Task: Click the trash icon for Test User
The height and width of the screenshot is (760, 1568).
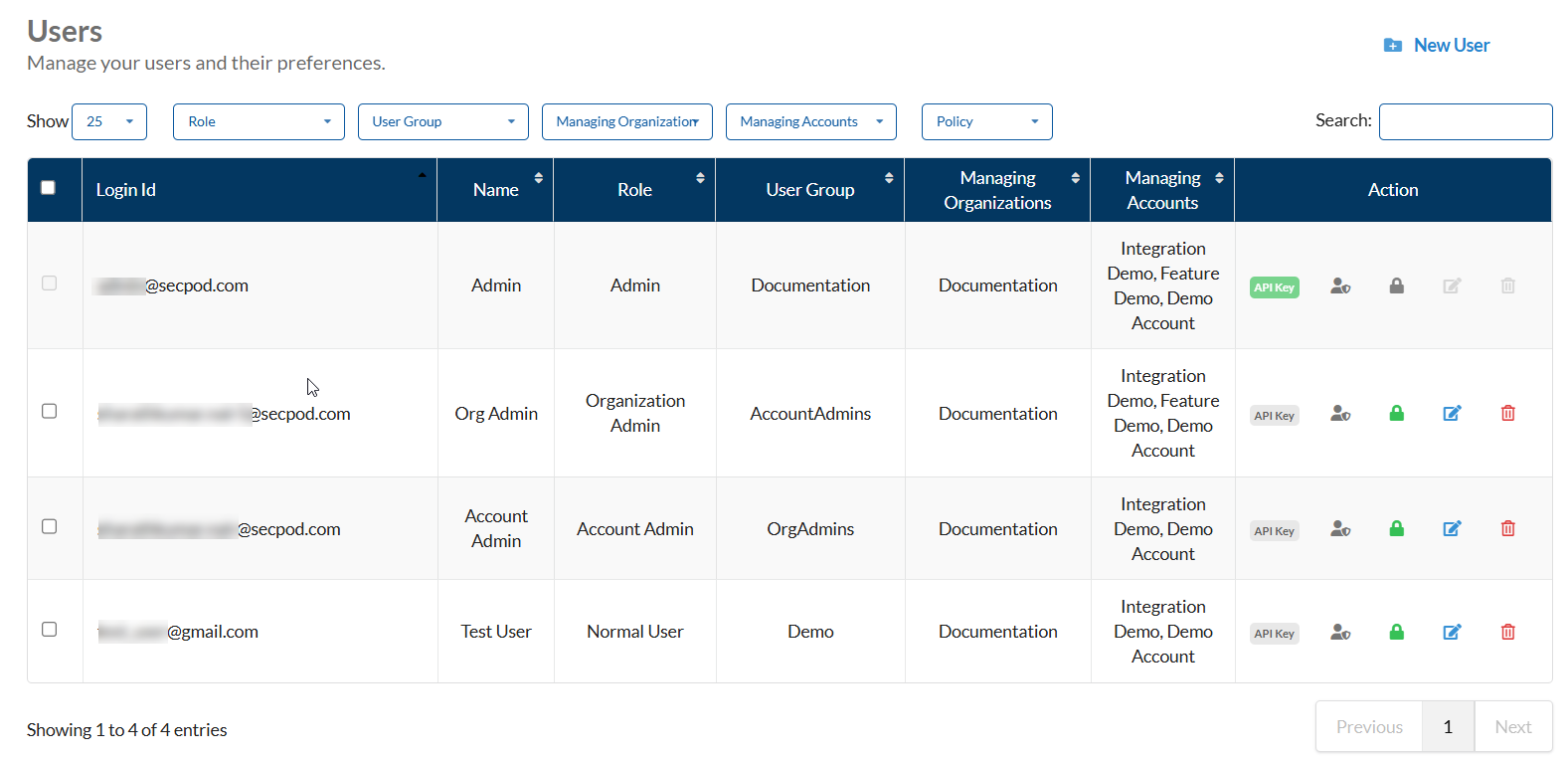Action: click(1507, 633)
